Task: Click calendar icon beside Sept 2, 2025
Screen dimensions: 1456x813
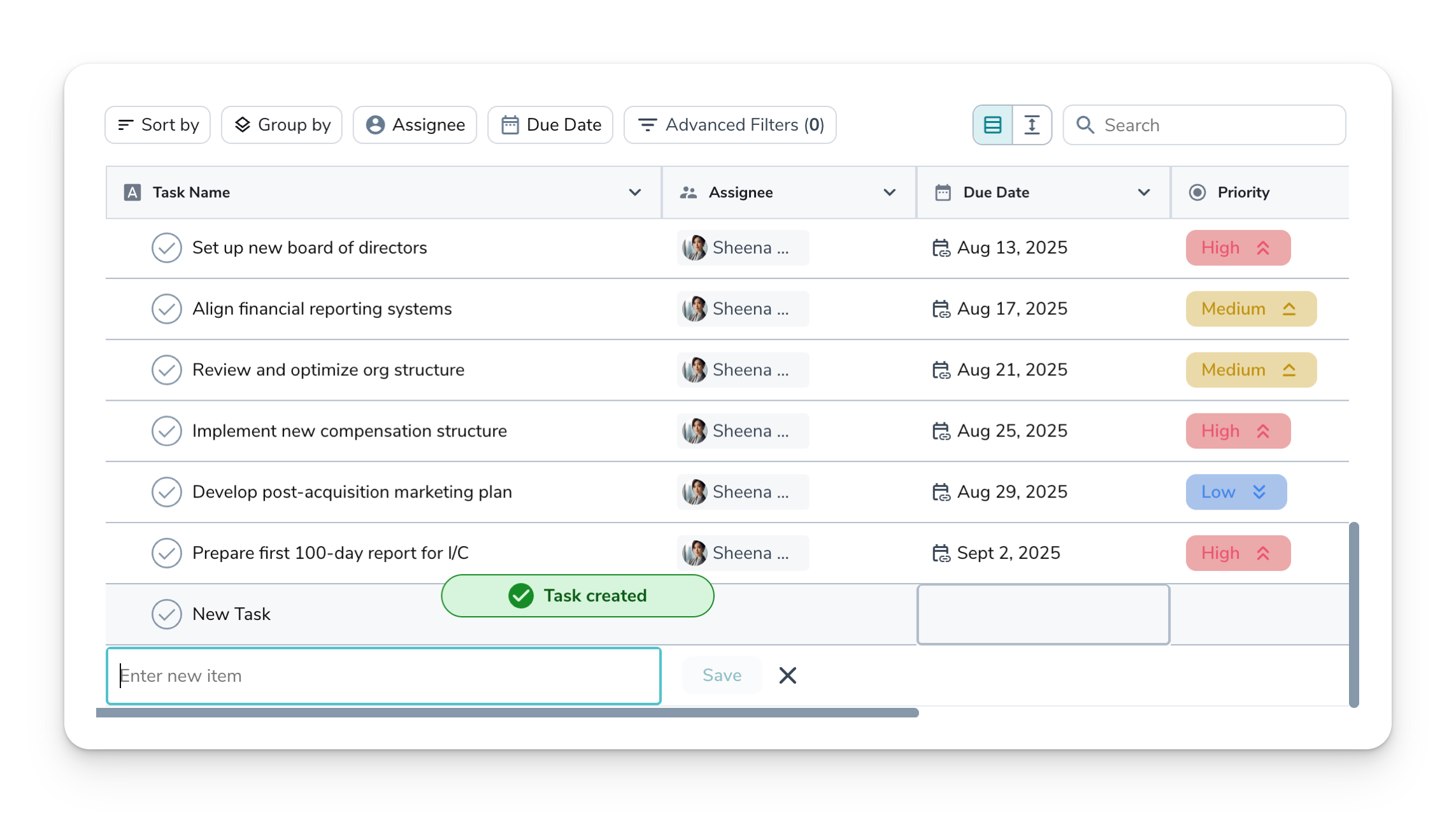Action: click(x=941, y=553)
